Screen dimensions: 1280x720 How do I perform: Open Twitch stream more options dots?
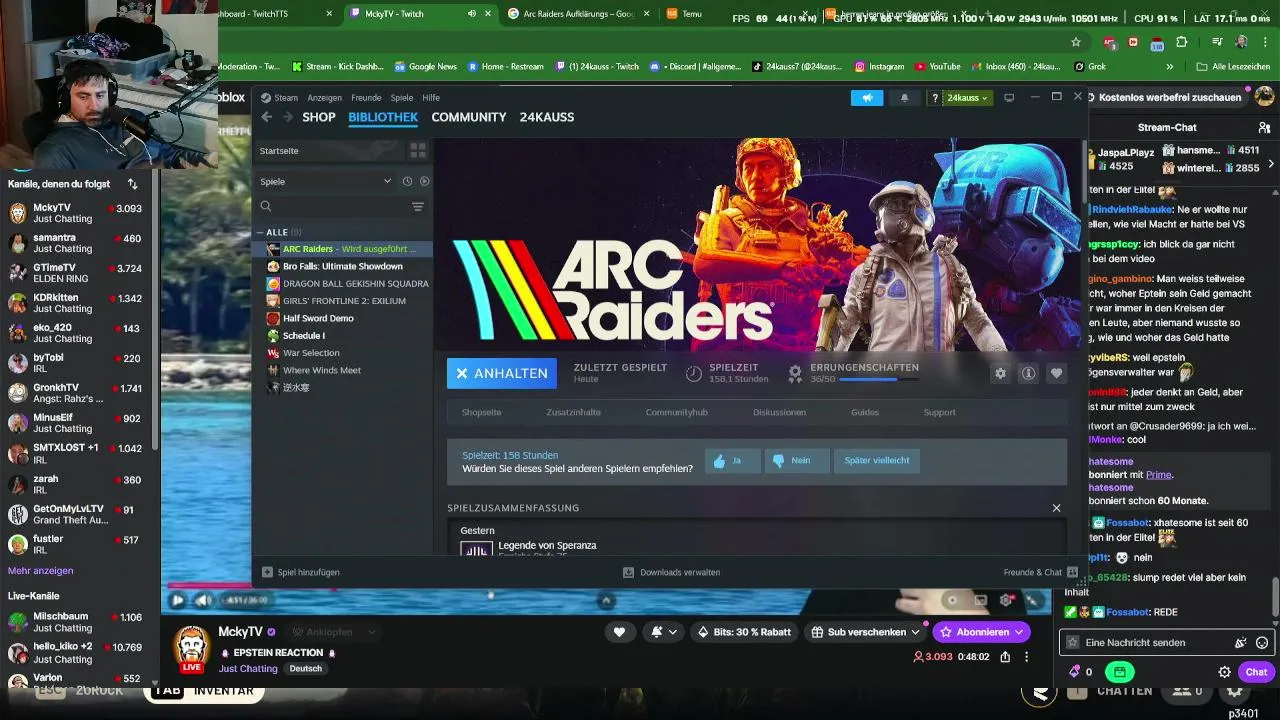pos(1026,657)
